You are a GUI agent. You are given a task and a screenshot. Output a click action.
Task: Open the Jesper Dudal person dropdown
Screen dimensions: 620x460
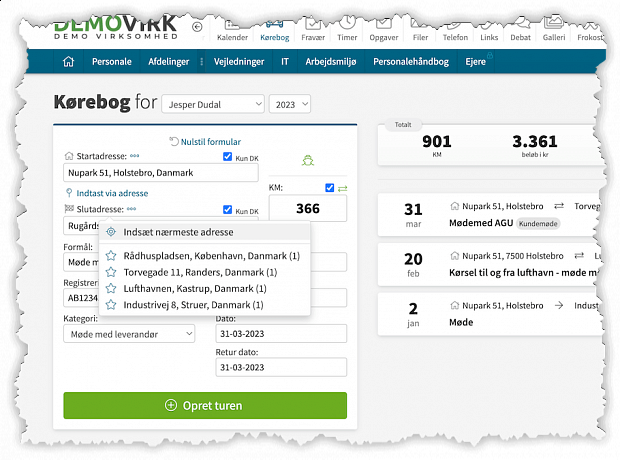pyautogui.click(x=212, y=103)
